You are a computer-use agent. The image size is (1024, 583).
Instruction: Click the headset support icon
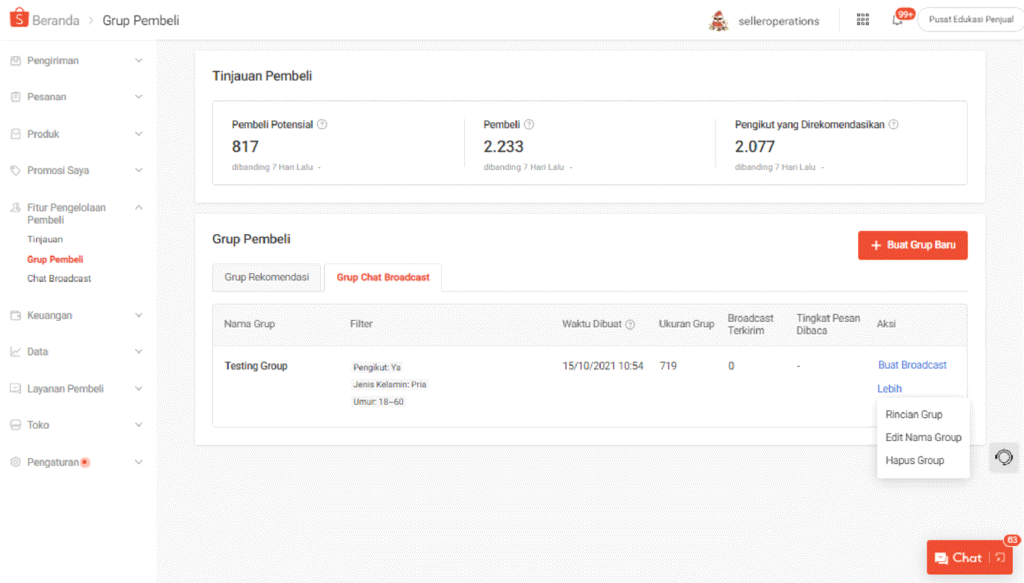tap(1004, 457)
